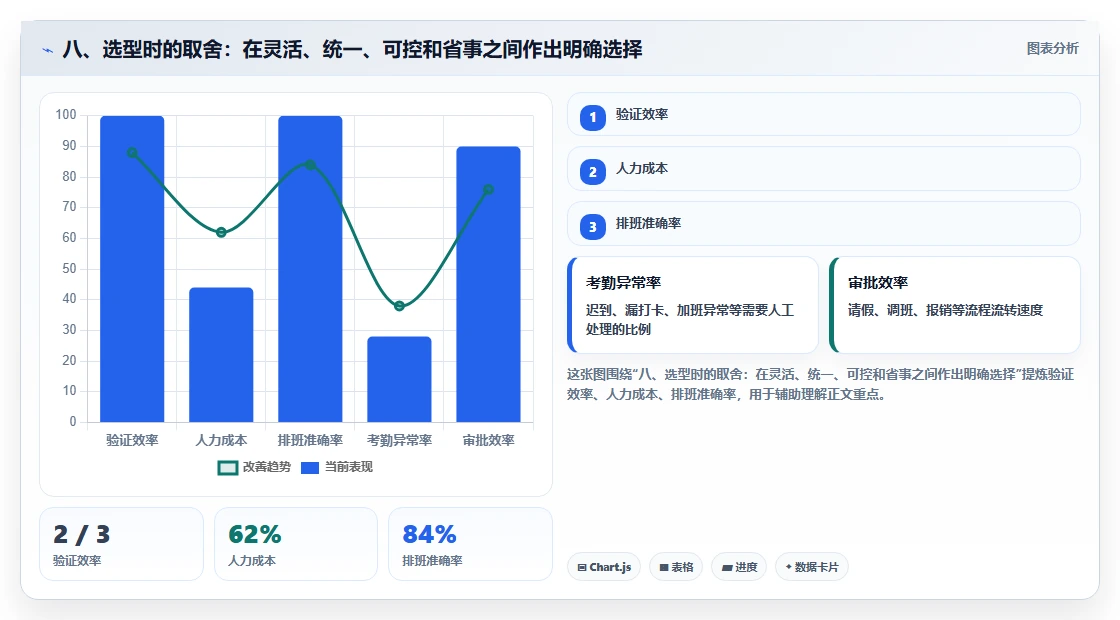This screenshot has width=1120, height=620.
Task: Click the description paragraph starting 这张图围绕
Action: tap(820, 384)
